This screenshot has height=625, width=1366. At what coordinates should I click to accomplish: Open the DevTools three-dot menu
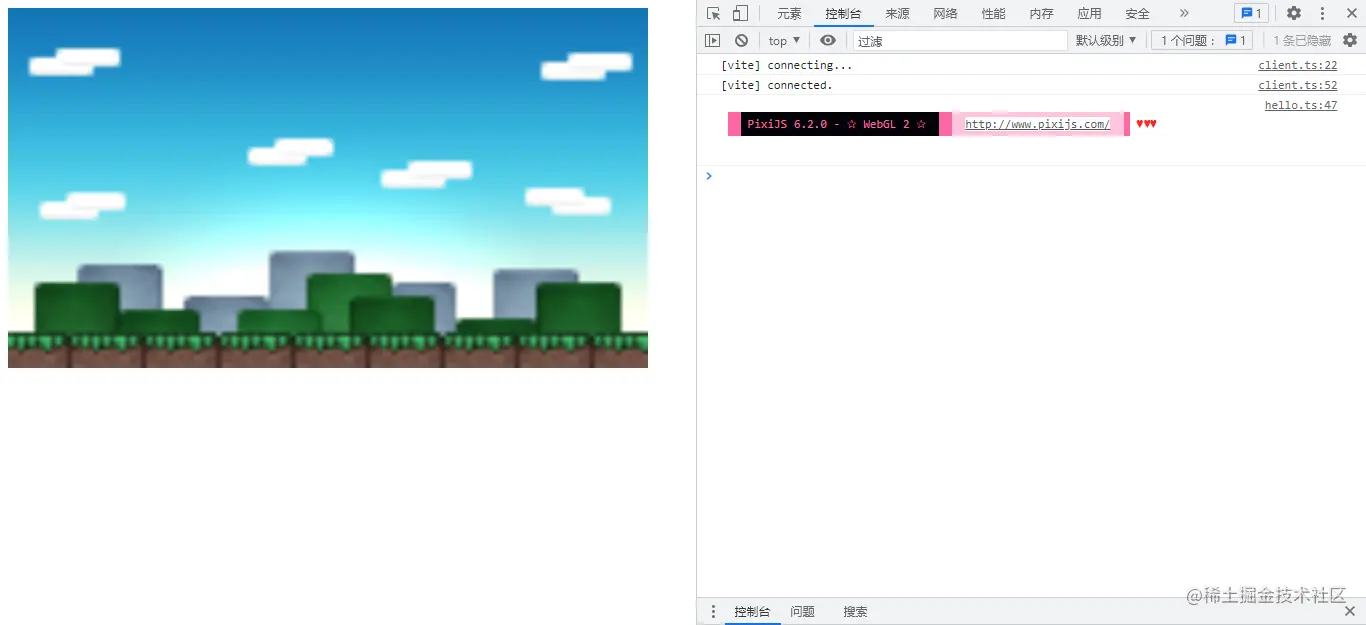(1322, 13)
